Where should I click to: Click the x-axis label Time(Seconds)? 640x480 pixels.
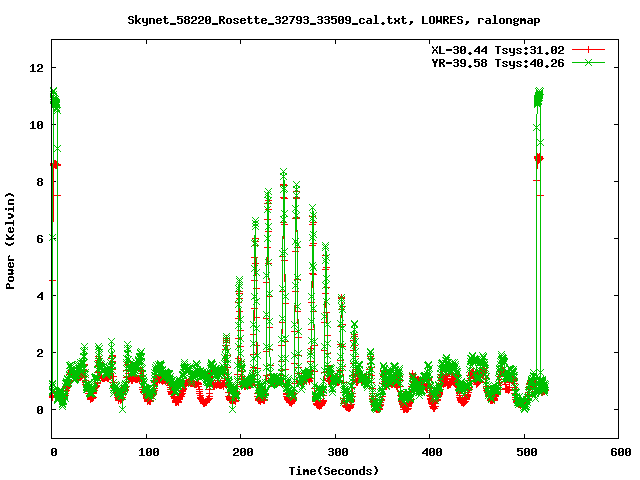point(333,471)
